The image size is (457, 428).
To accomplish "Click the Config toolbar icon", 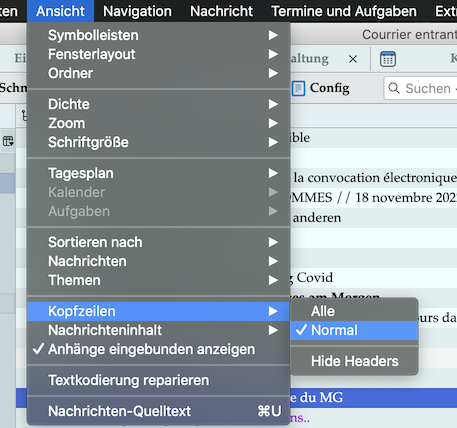I will (x=298, y=88).
